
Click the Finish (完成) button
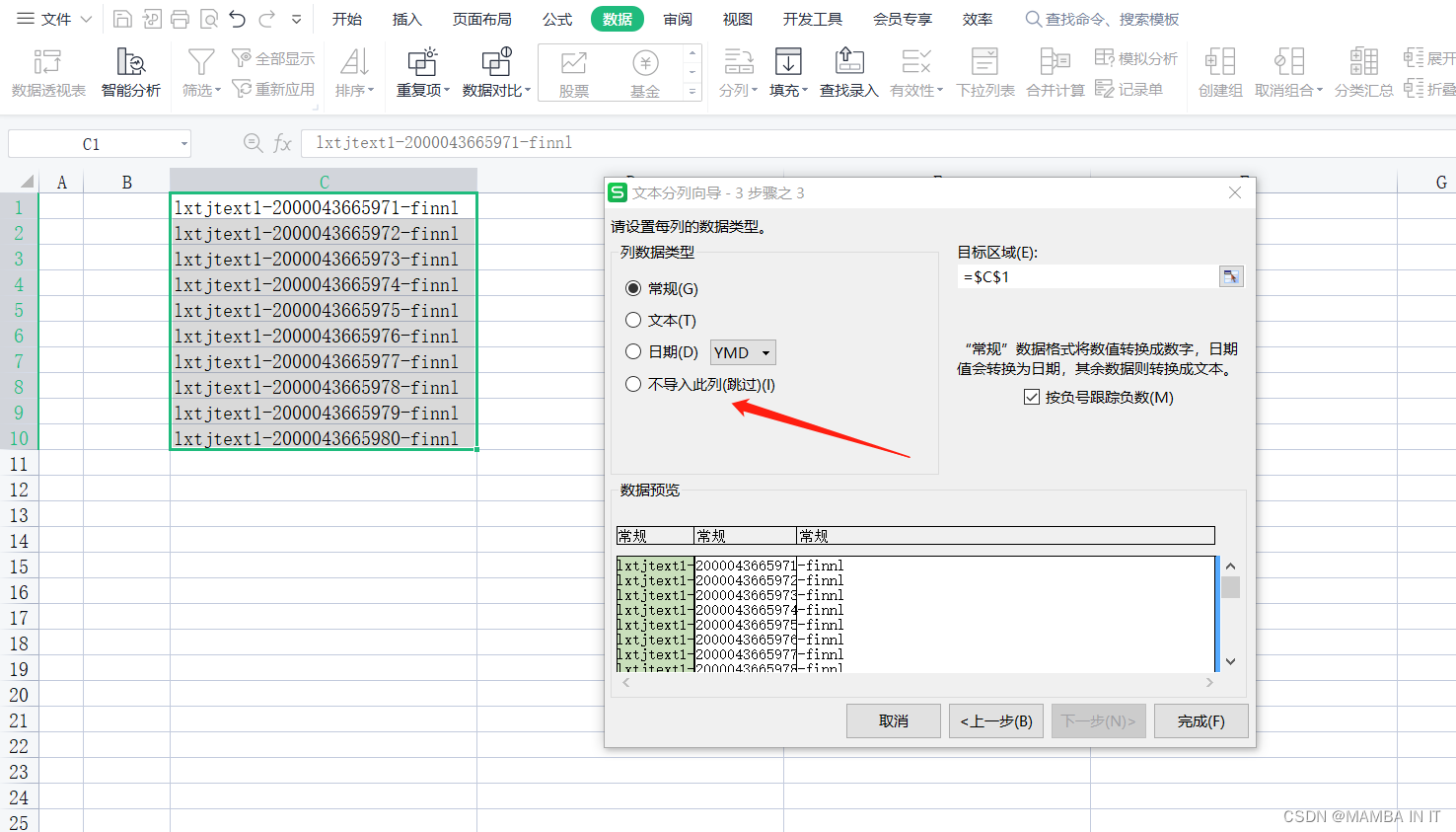tap(1201, 720)
